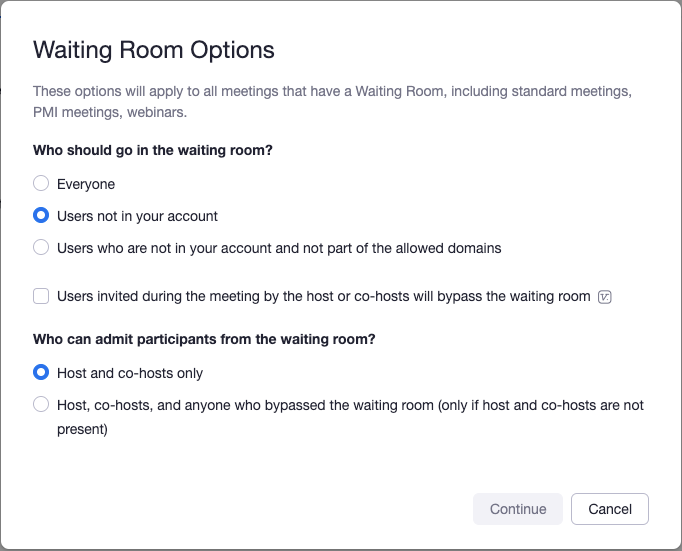The image size is (682, 551).
Task: Select the Everyone radio button
Action: click(41, 183)
